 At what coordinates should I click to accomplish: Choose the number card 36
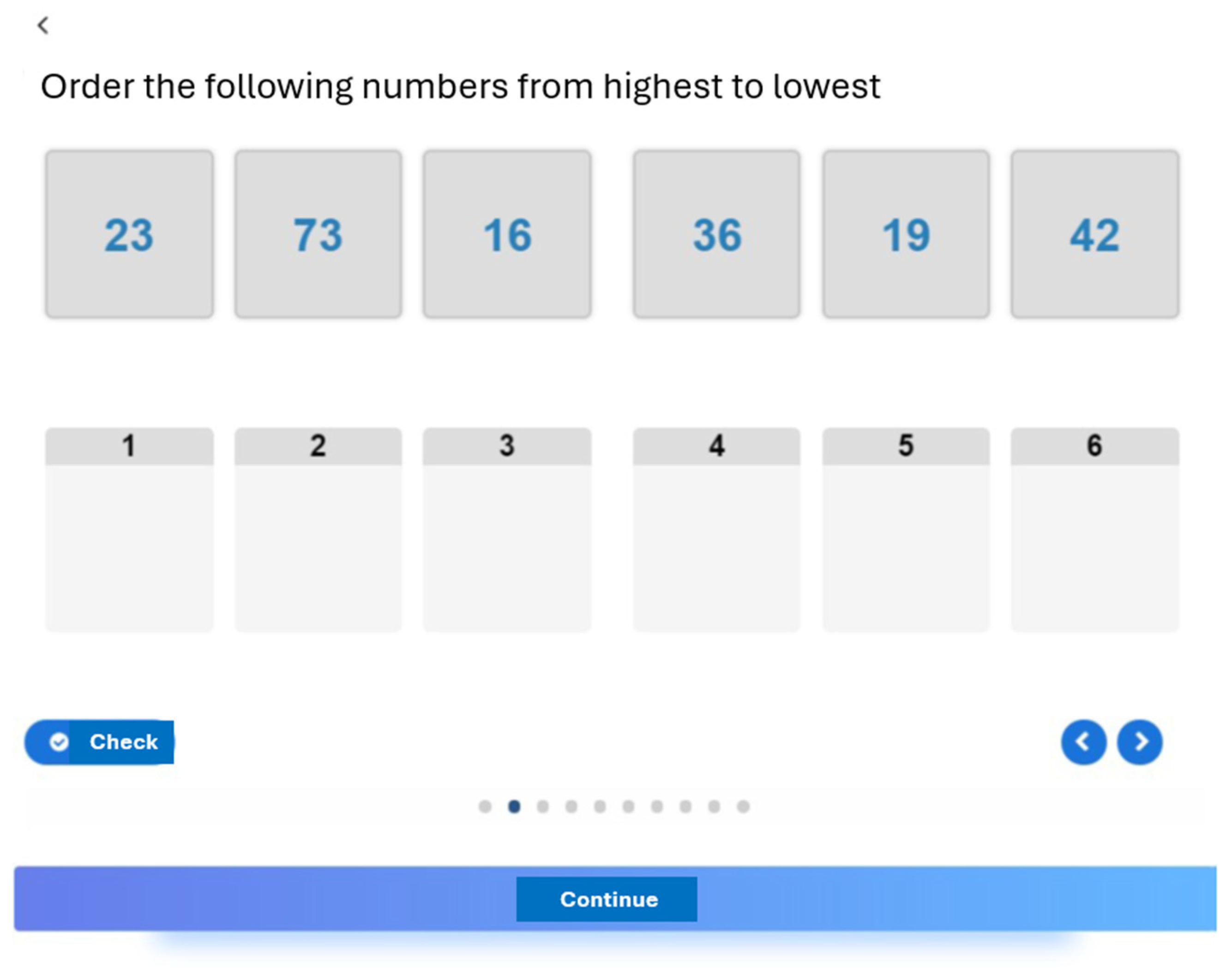click(716, 234)
